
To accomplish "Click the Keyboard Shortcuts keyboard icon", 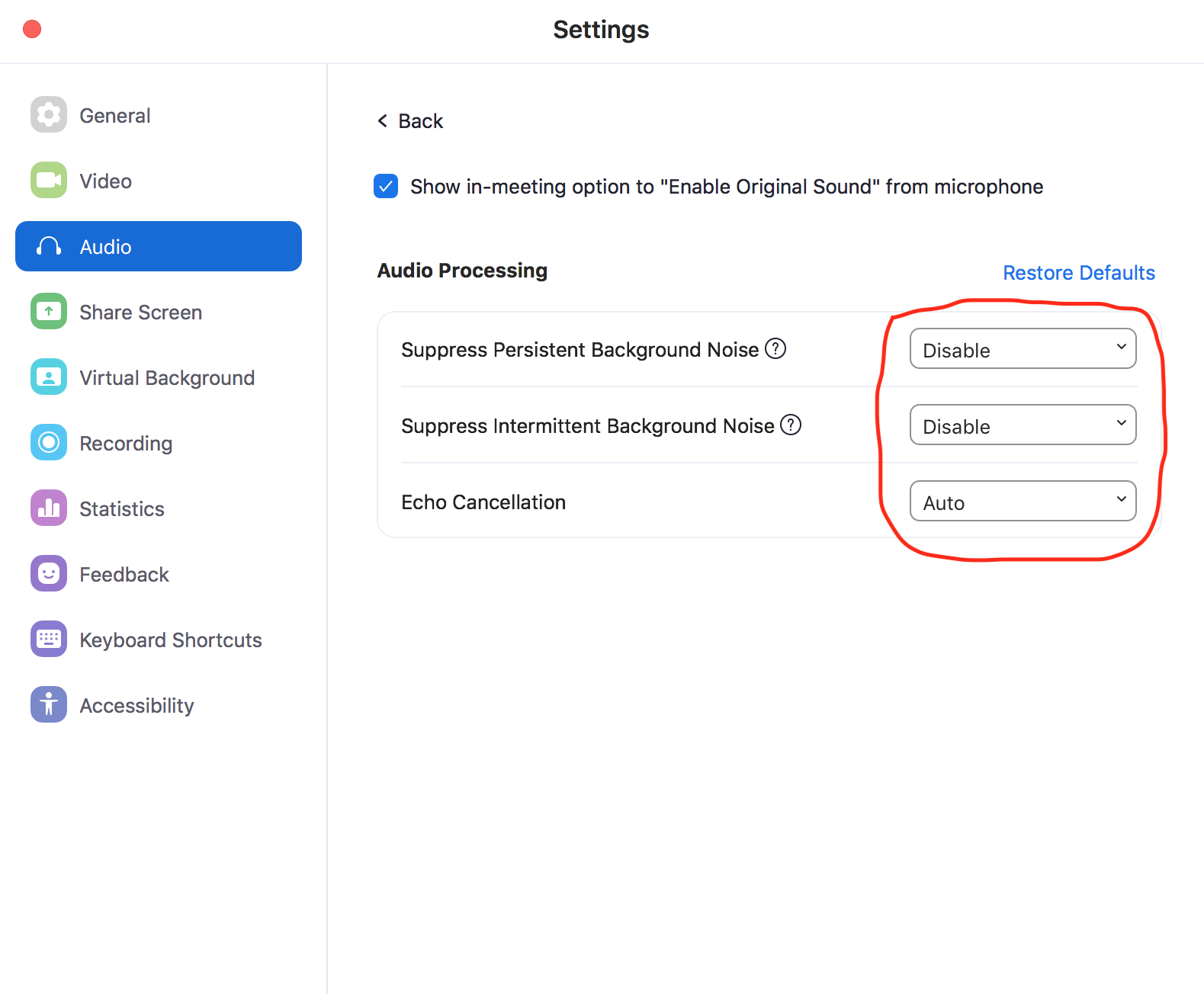I will (x=49, y=640).
